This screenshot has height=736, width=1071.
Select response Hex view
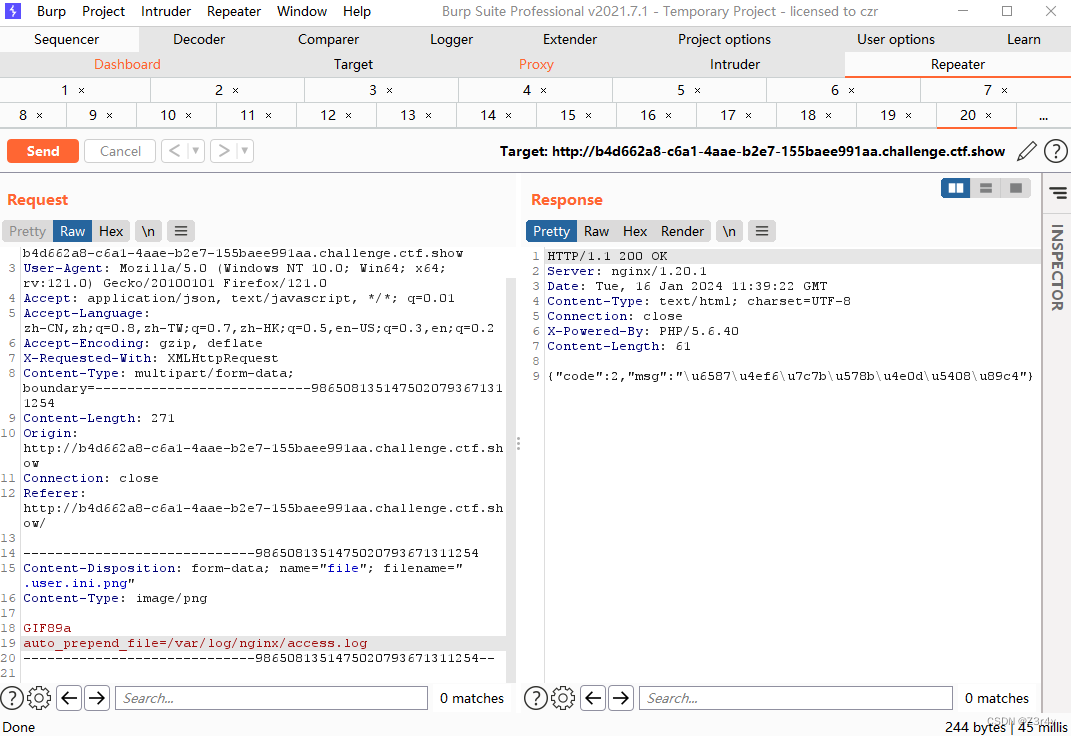click(x=635, y=231)
